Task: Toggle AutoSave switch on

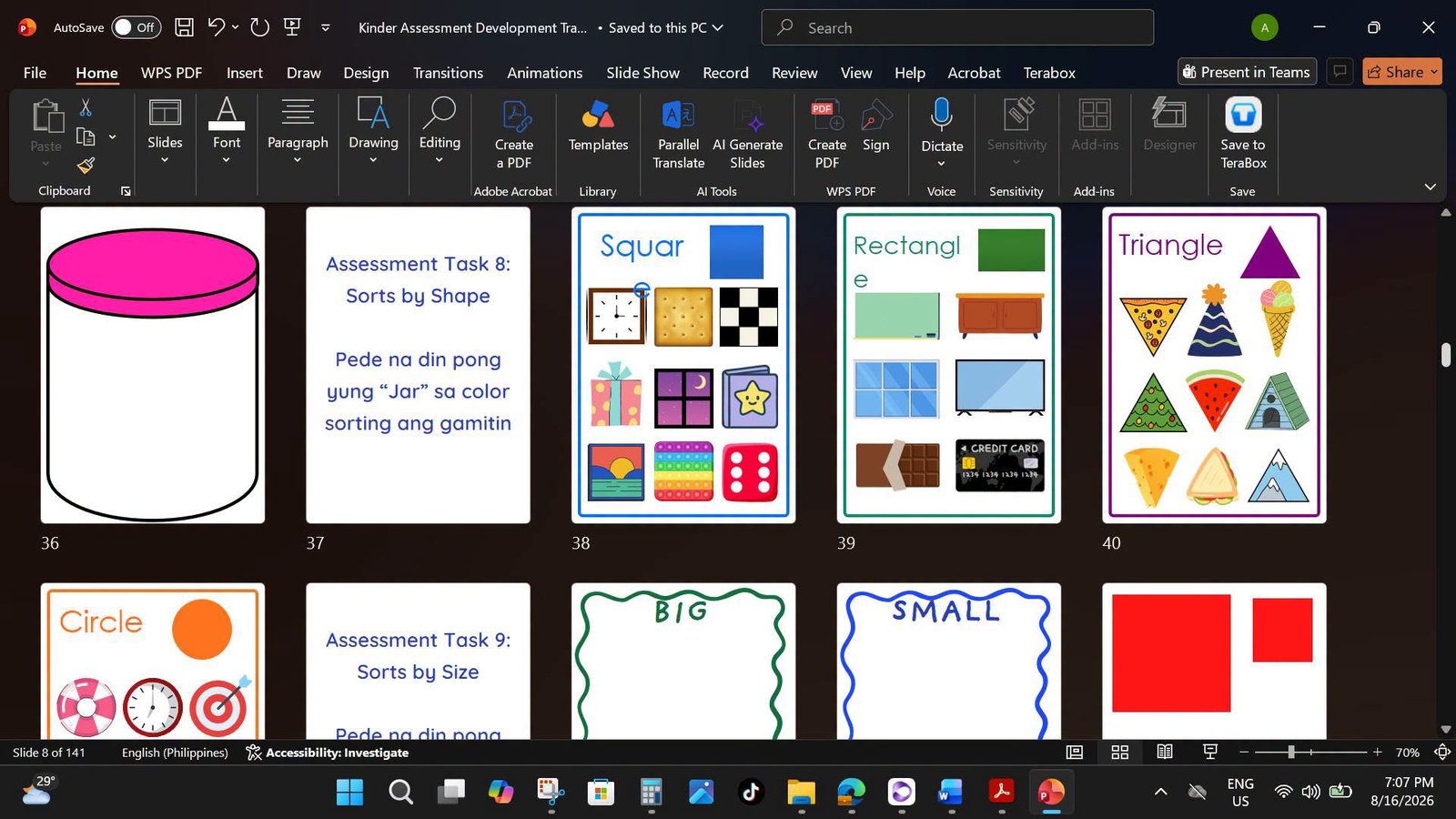Action: click(136, 27)
